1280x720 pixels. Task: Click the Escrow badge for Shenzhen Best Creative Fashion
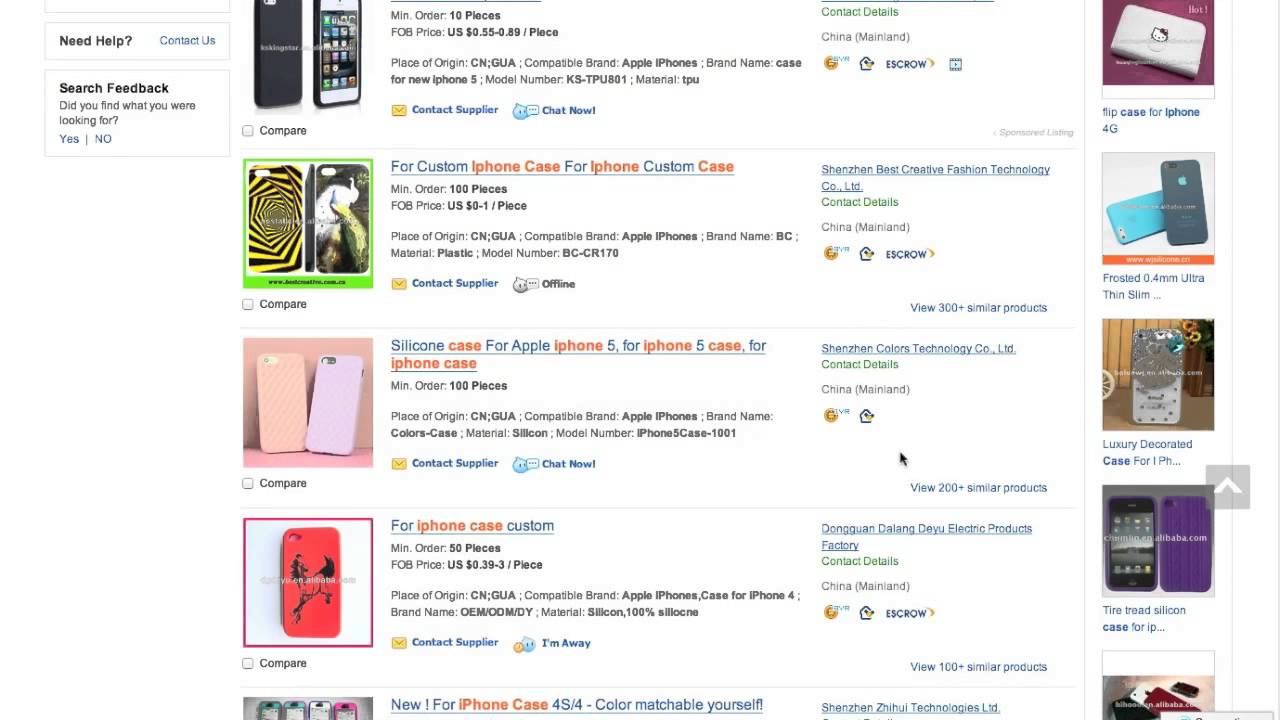909,254
